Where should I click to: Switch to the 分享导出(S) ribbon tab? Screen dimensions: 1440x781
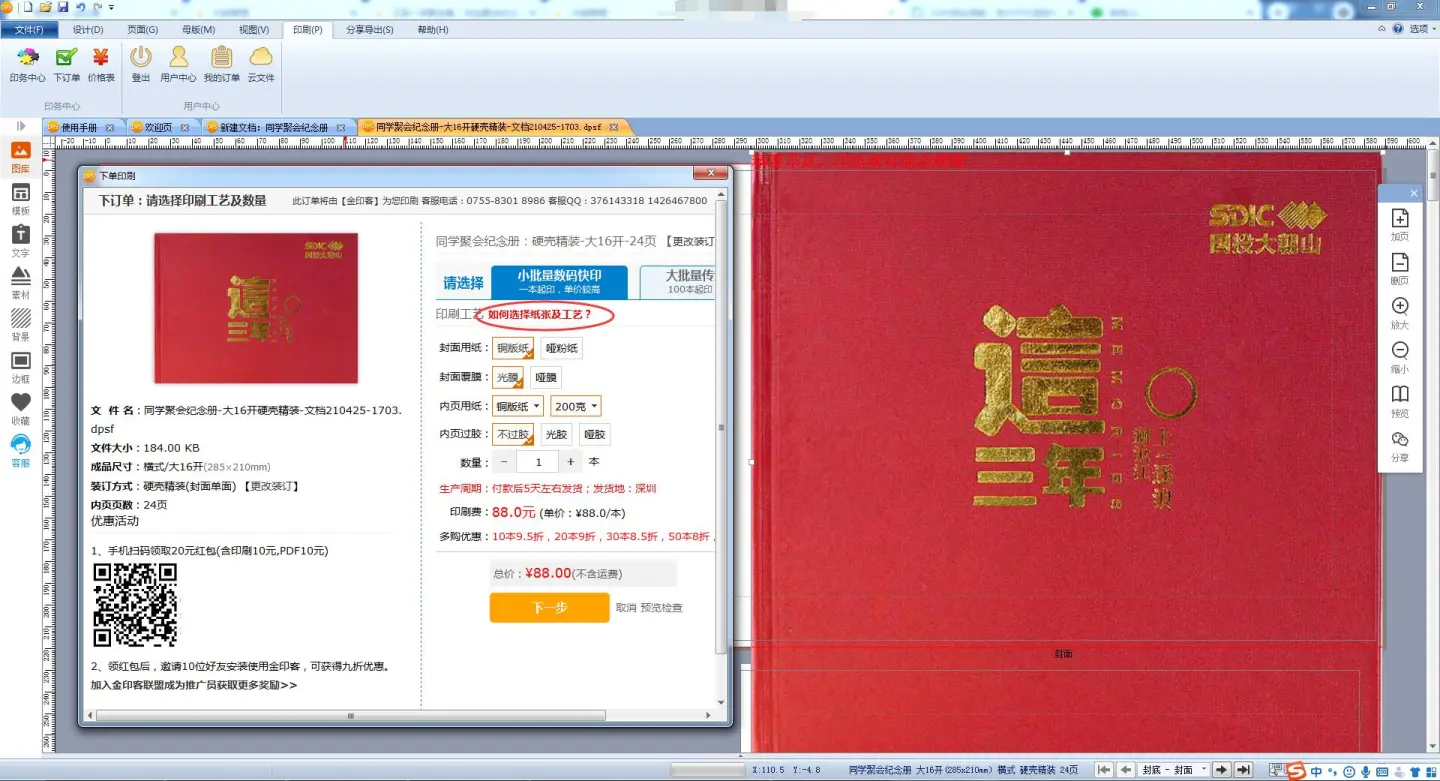tap(370, 30)
